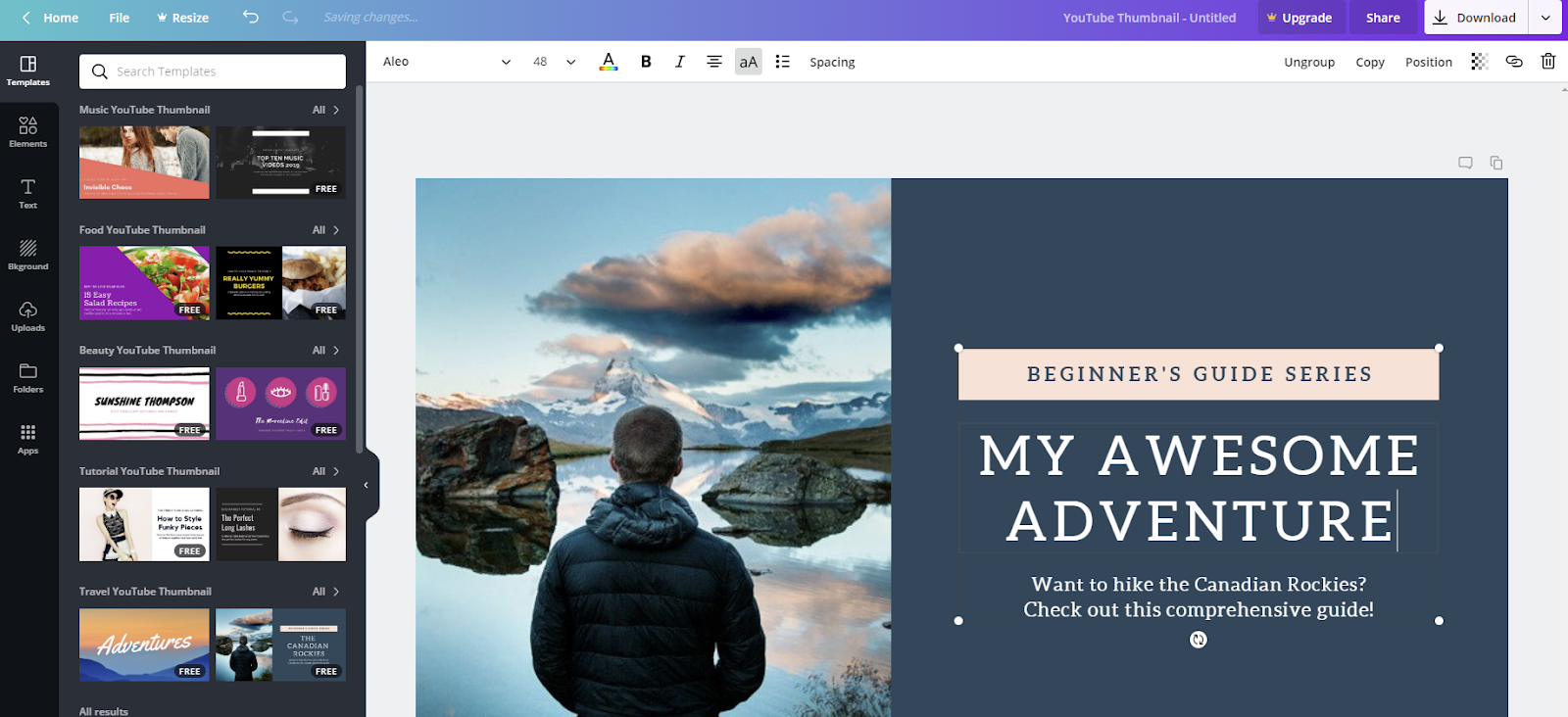Open the Bkground side panel
Image resolution: width=1568 pixels, height=717 pixels.
pyautogui.click(x=28, y=256)
